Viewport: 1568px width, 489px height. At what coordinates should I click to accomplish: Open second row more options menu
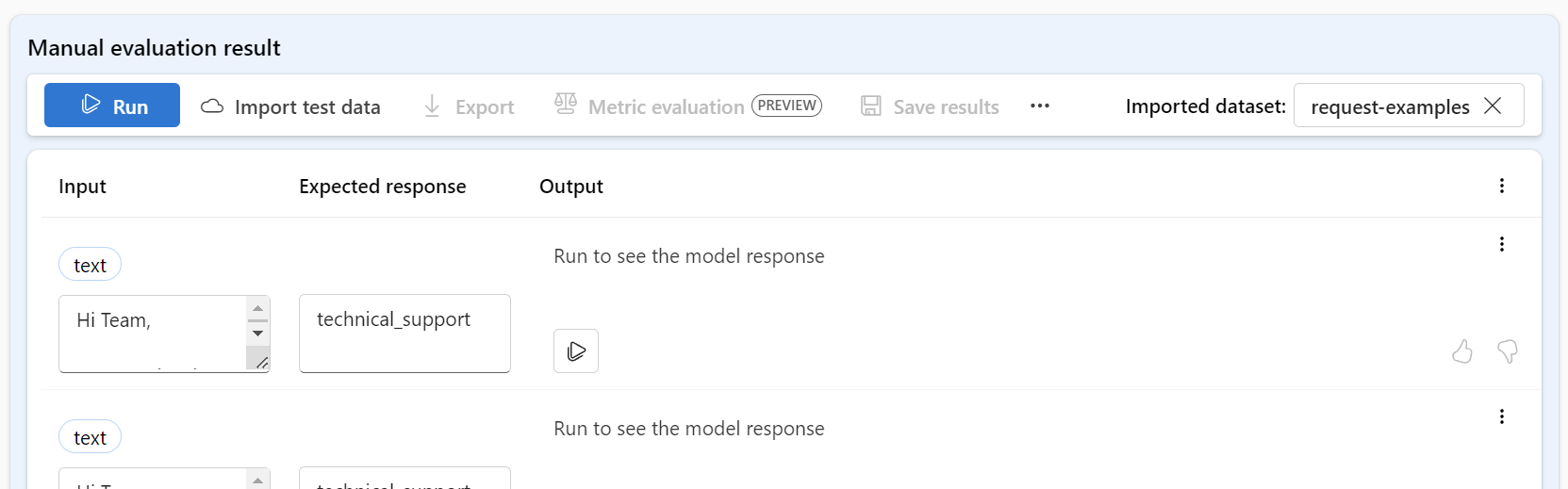coord(1502,416)
